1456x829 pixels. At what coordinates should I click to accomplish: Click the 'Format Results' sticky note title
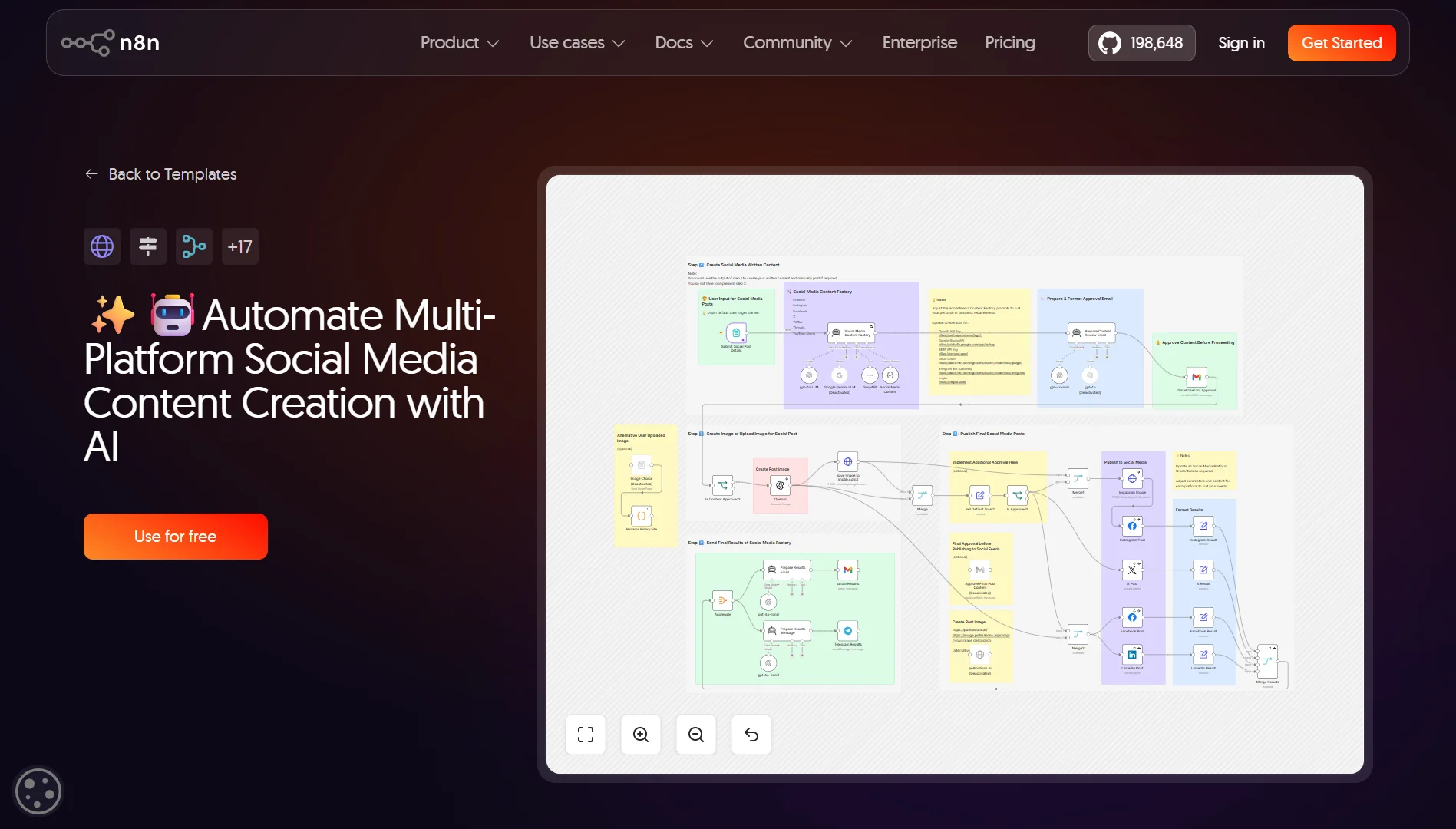[1189, 510]
